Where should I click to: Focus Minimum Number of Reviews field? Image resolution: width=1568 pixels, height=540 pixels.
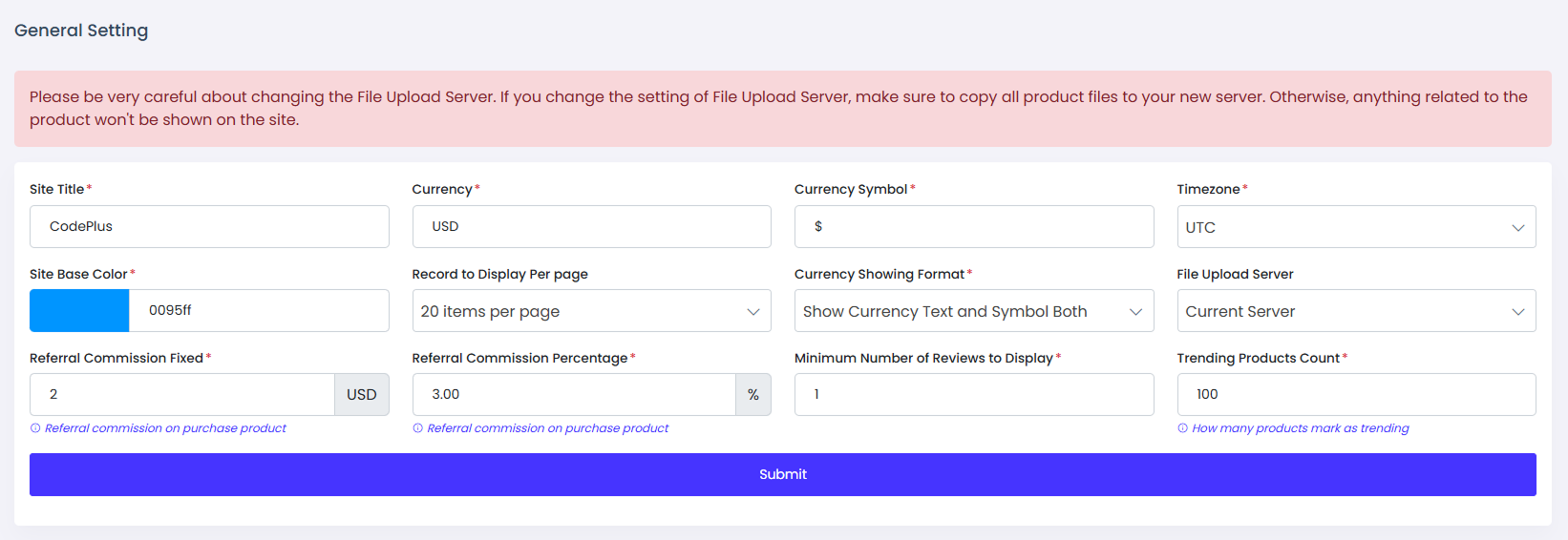(x=973, y=395)
